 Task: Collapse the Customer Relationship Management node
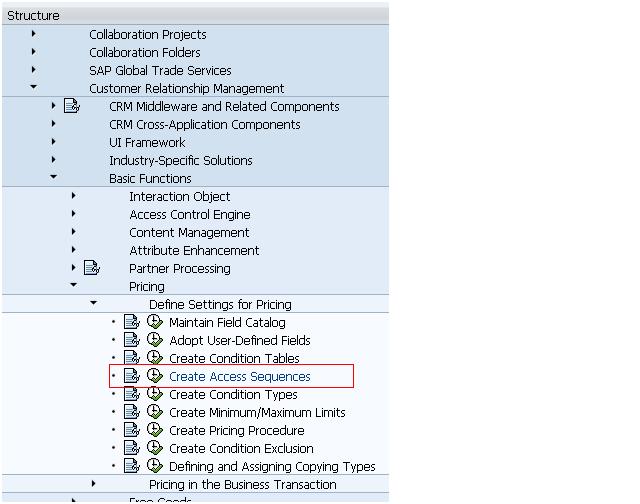33,87
